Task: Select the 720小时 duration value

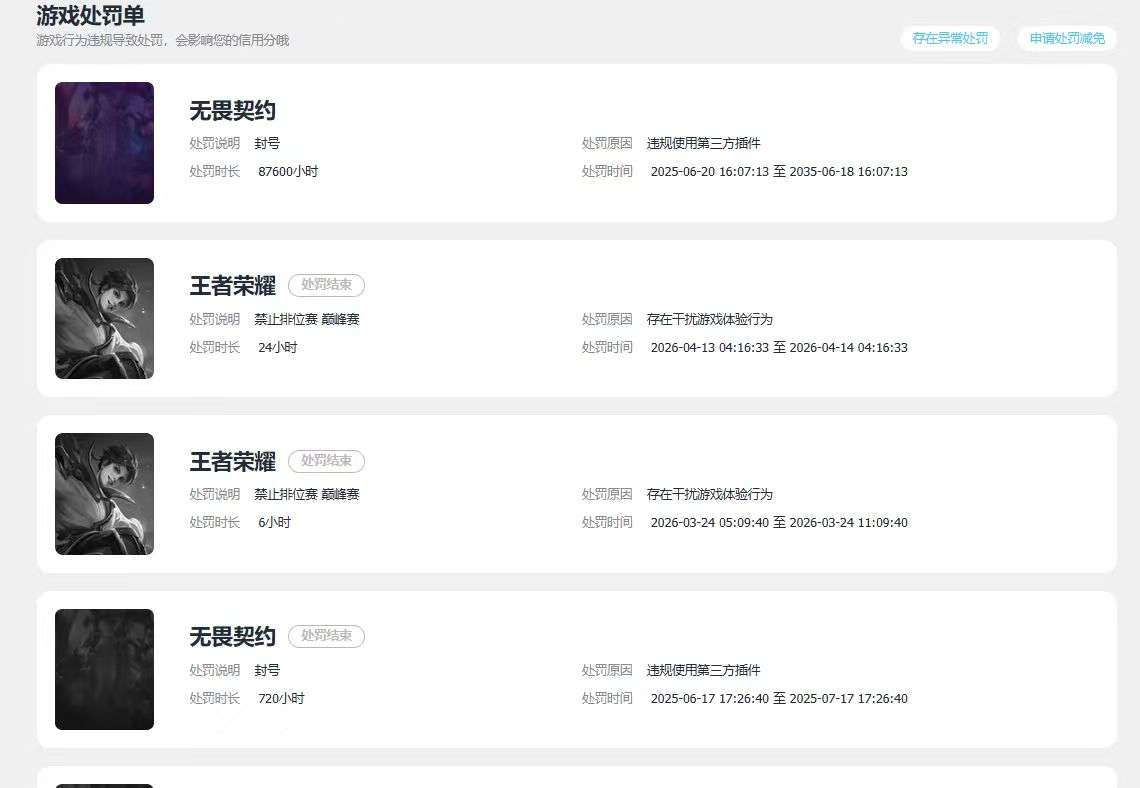Action: point(281,699)
